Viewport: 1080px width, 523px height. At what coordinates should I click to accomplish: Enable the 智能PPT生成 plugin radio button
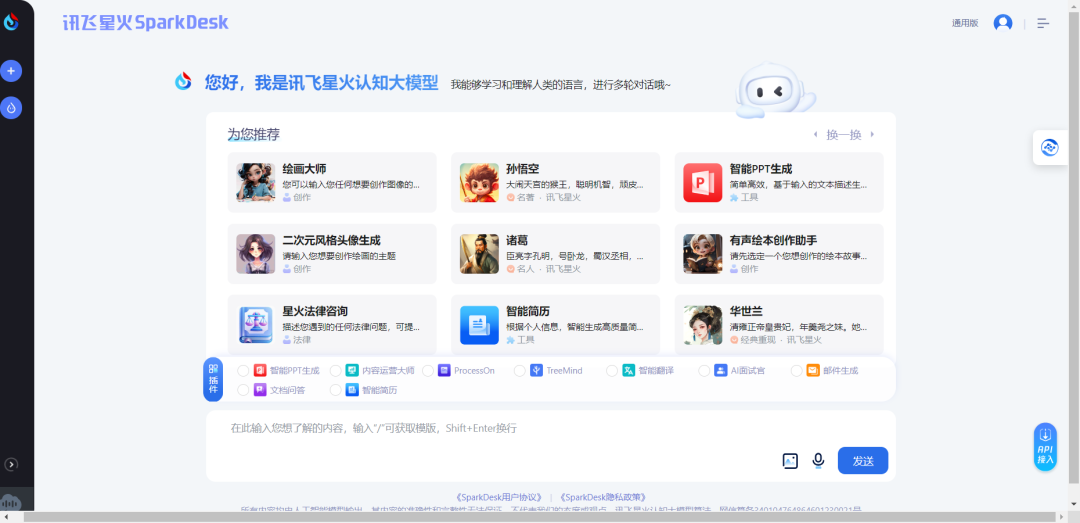pos(243,371)
